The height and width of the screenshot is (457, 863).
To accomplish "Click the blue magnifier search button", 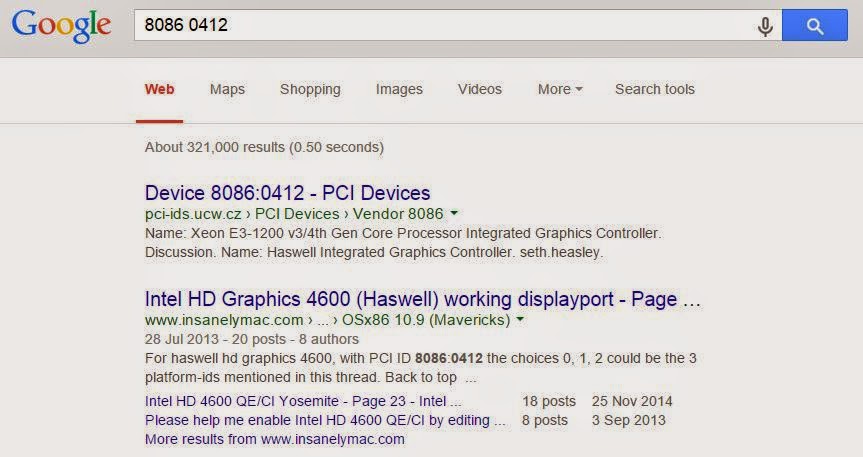I will pyautogui.click(x=815, y=25).
